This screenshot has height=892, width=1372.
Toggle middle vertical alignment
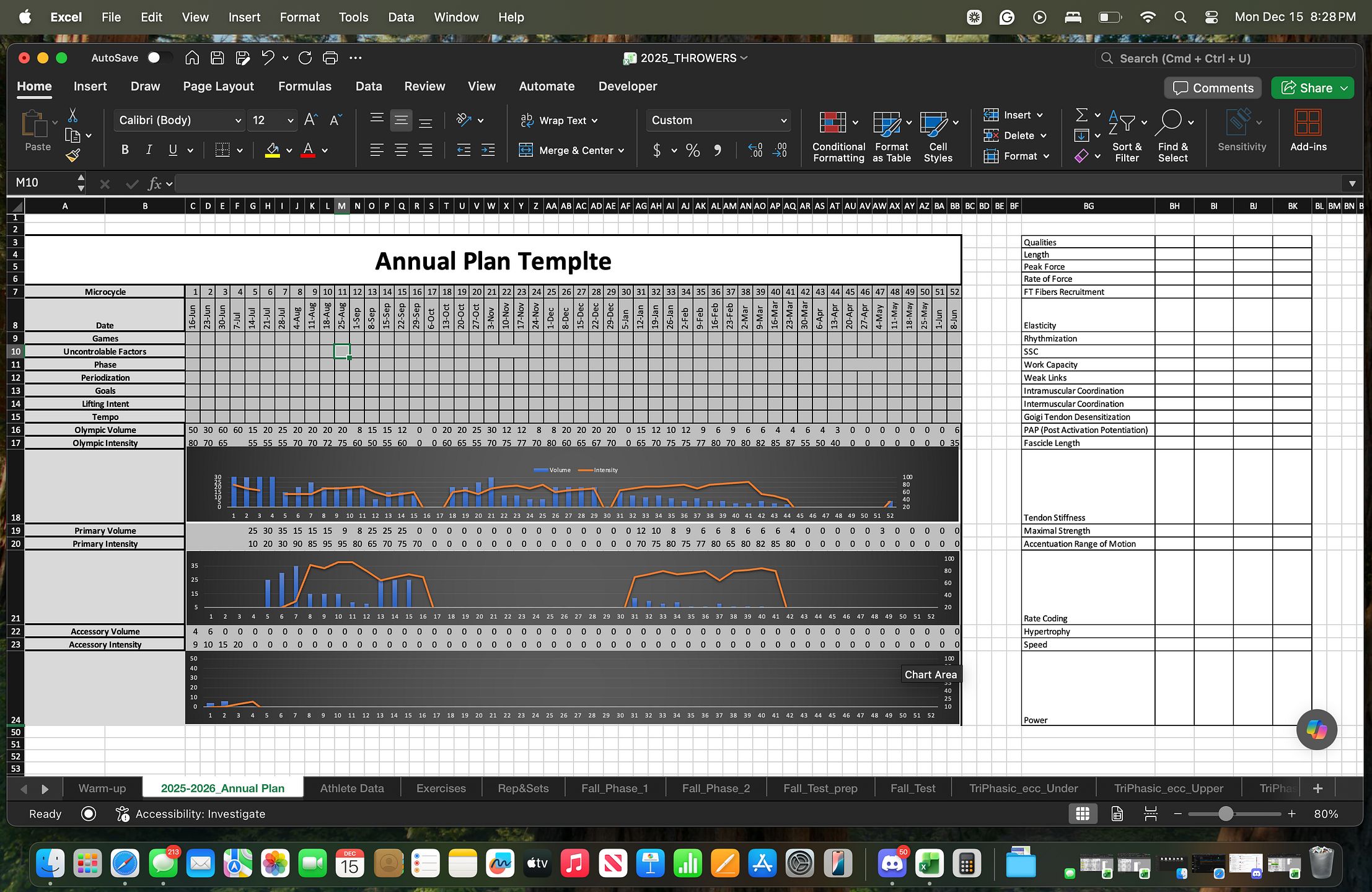tap(401, 120)
